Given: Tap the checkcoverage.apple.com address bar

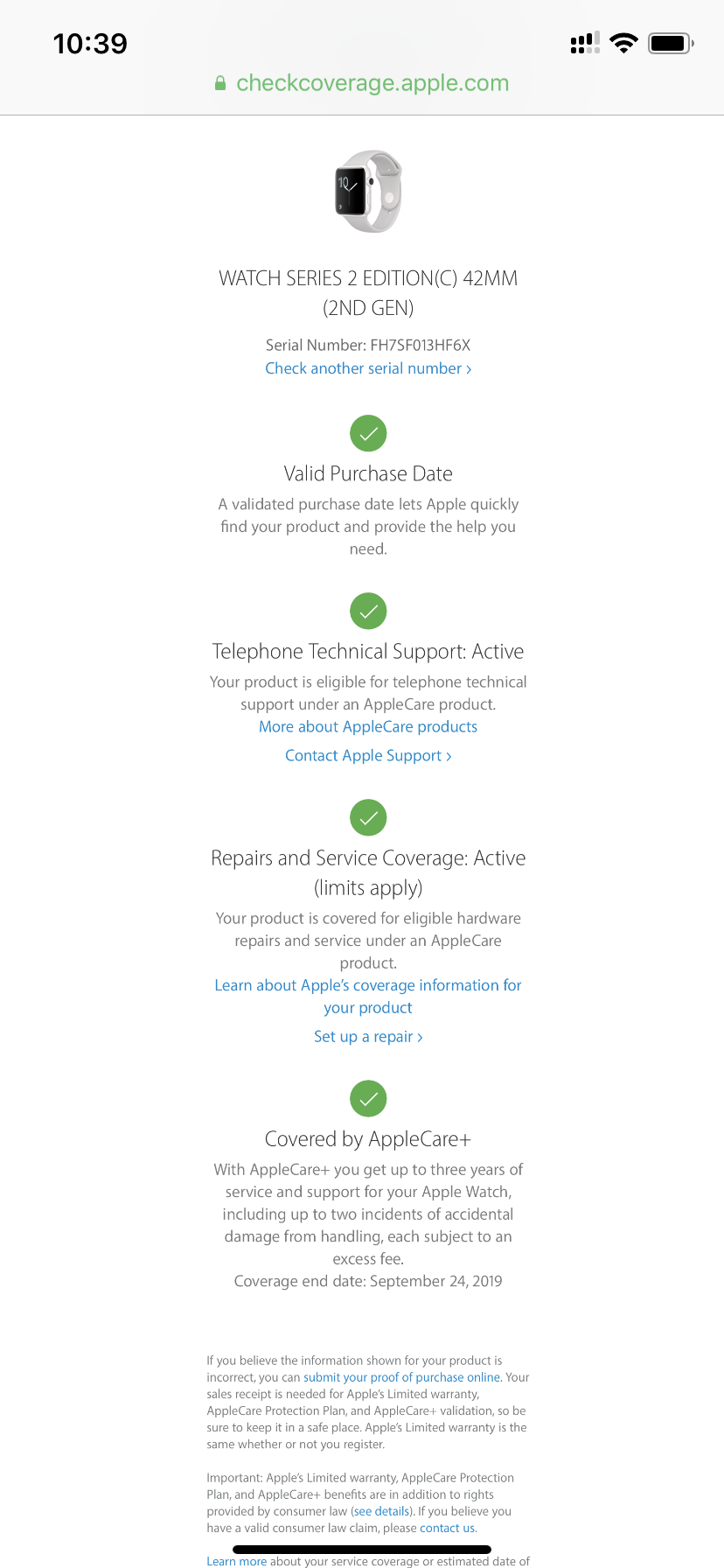Looking at the screenshot, I should tap(372, 83).
